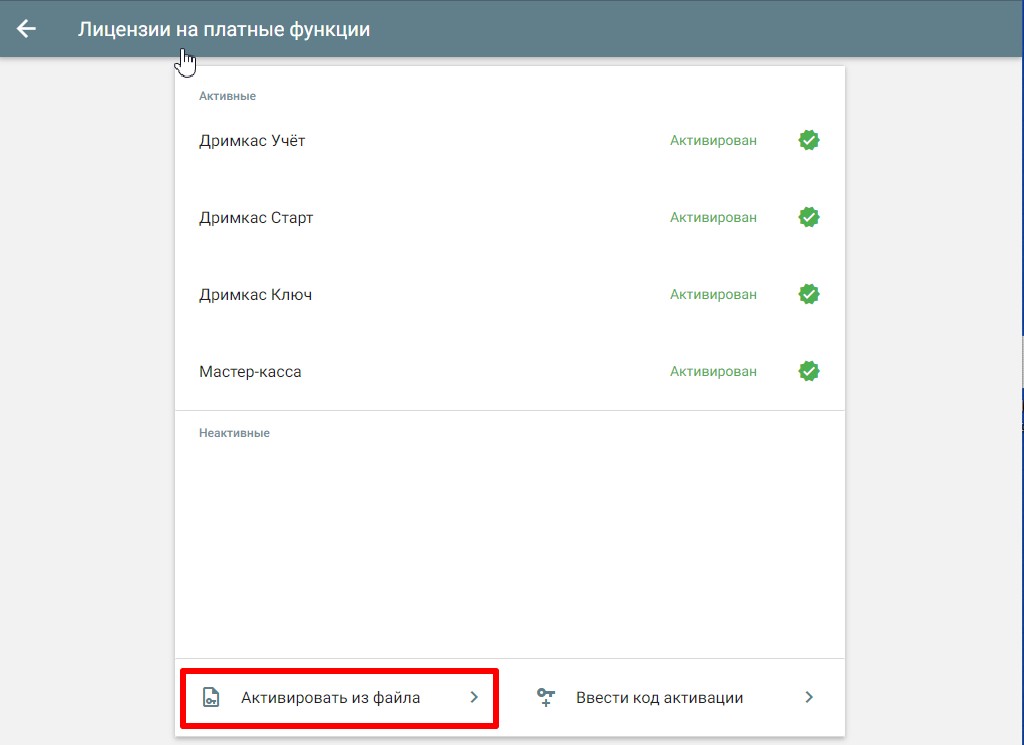The width and height of the screenshot is (1024, 745).
Task: Choose Активировать из файла
Action: coord(330,698)
